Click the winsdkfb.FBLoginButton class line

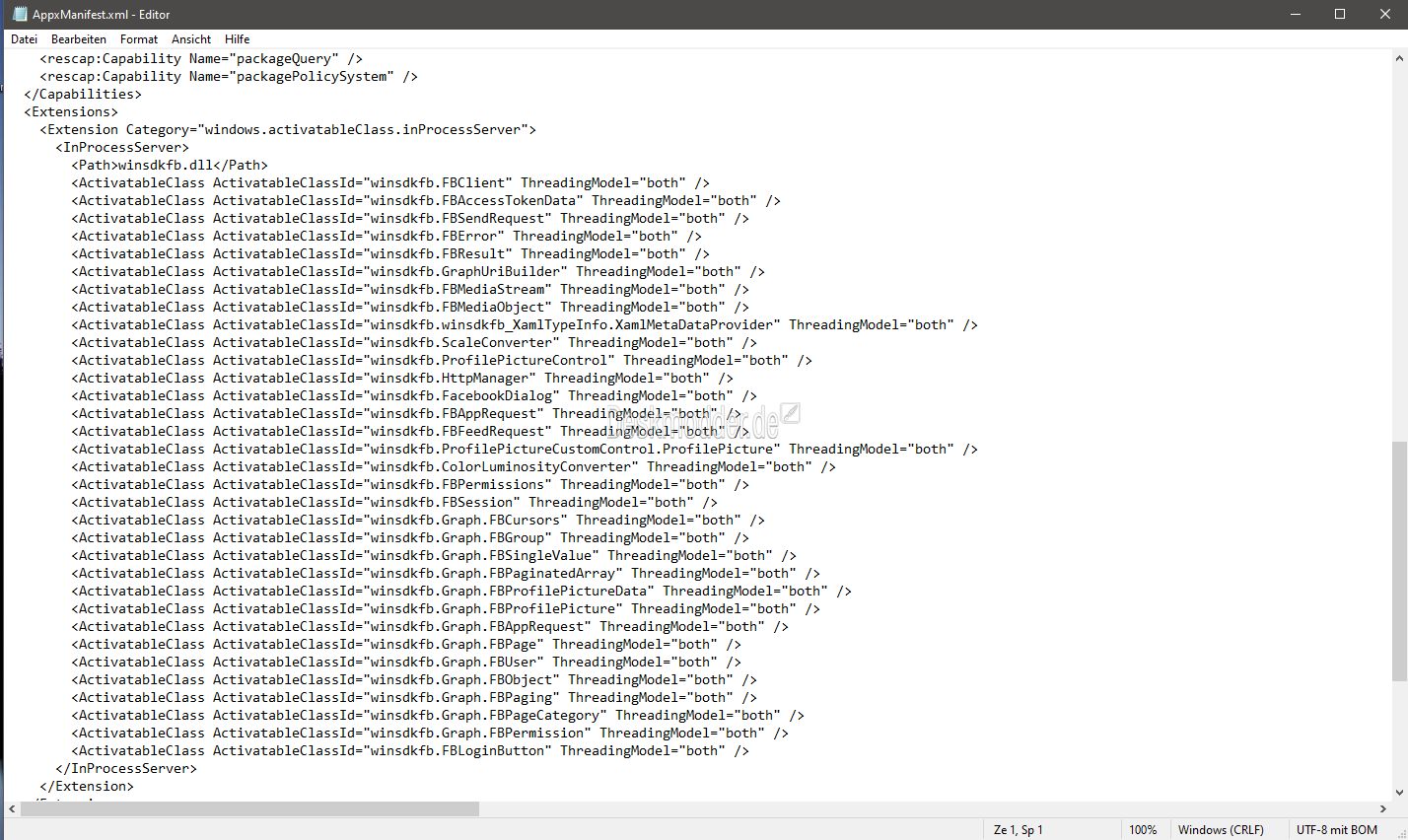coord(410,750)
